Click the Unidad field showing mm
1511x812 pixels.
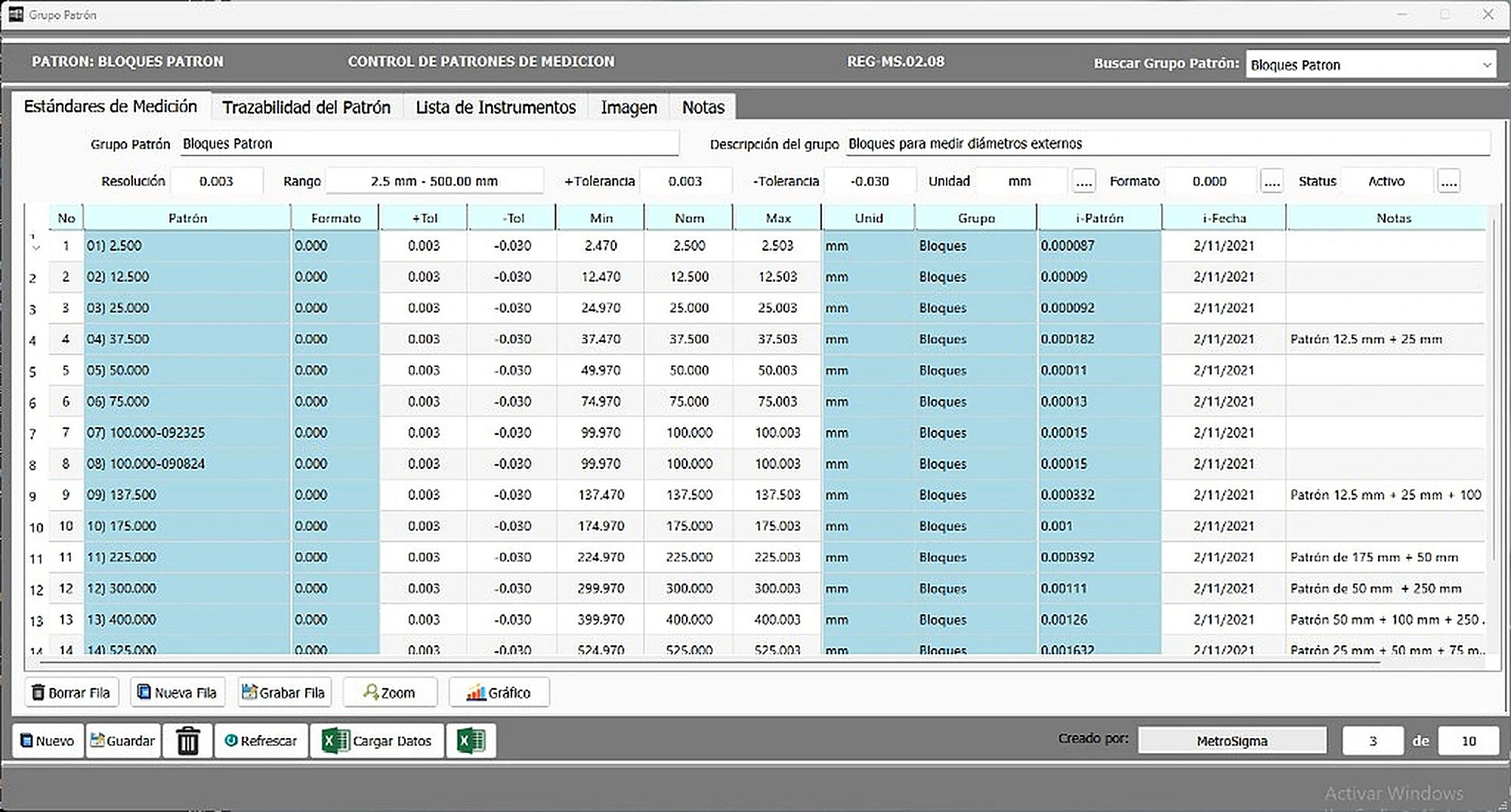[x=1020, y=181]
